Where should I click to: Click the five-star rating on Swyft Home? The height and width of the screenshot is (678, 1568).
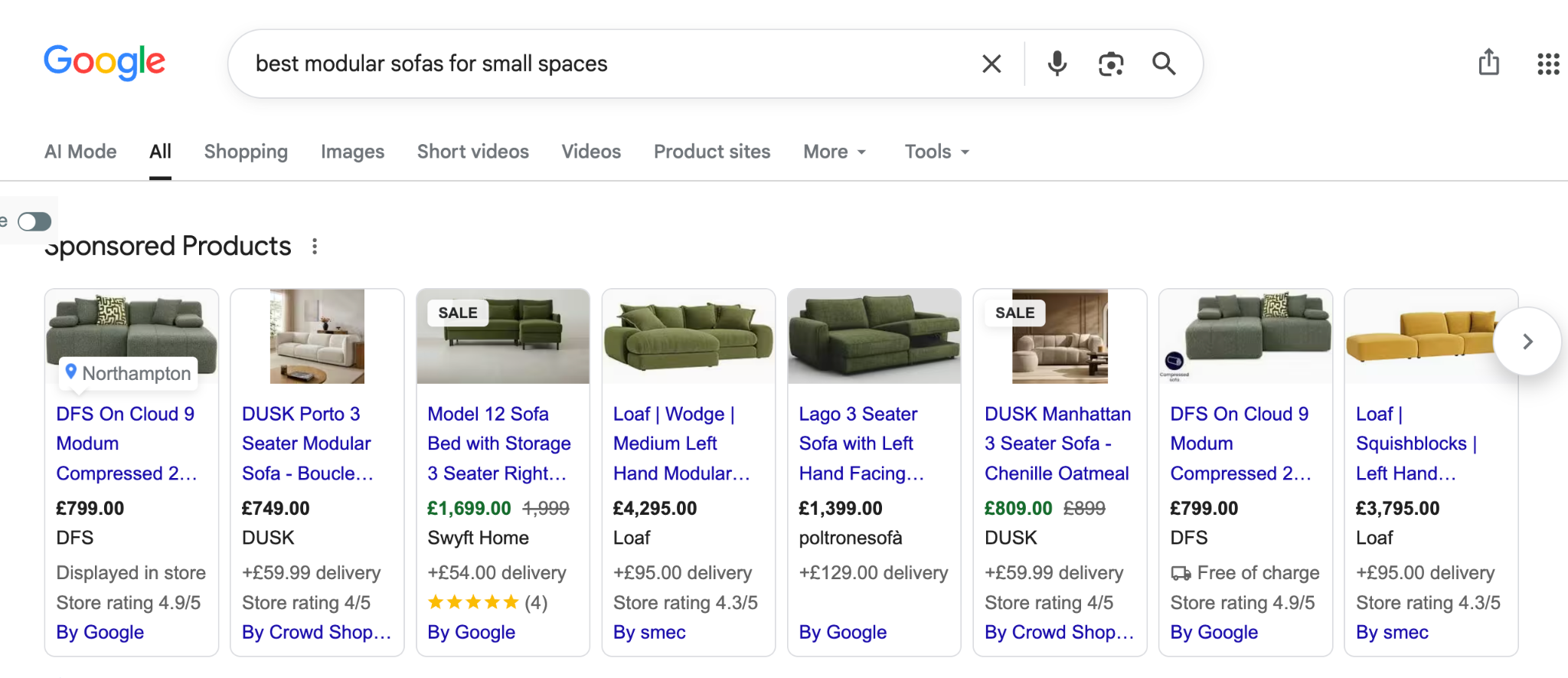coord(473,603)
